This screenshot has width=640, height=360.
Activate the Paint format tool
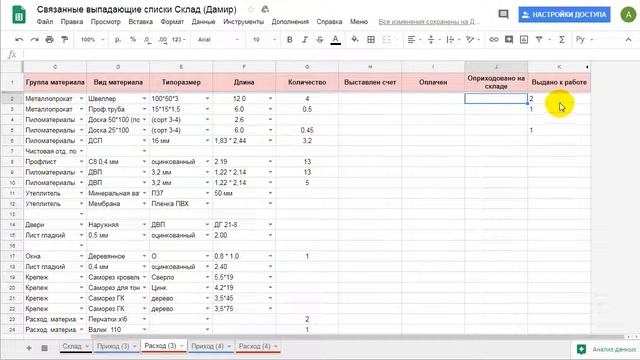point(64,40)
